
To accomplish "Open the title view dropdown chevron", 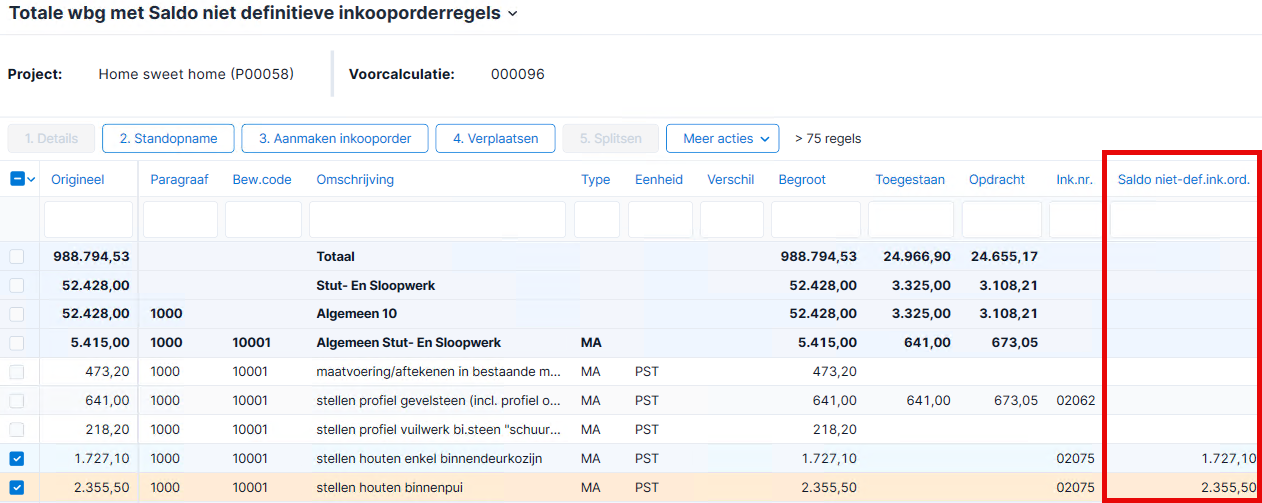I will point(513,14).
